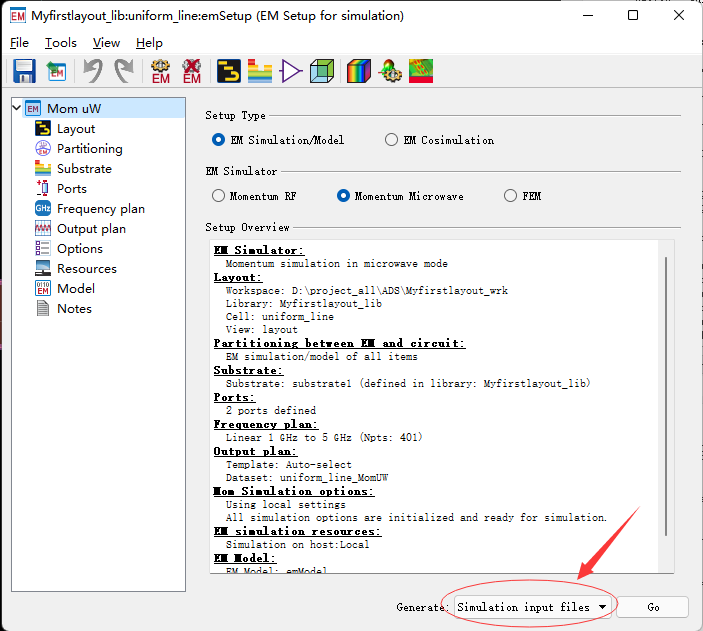Click the Substrate heading in overview

pyautogui.click(x=248, y=370)
